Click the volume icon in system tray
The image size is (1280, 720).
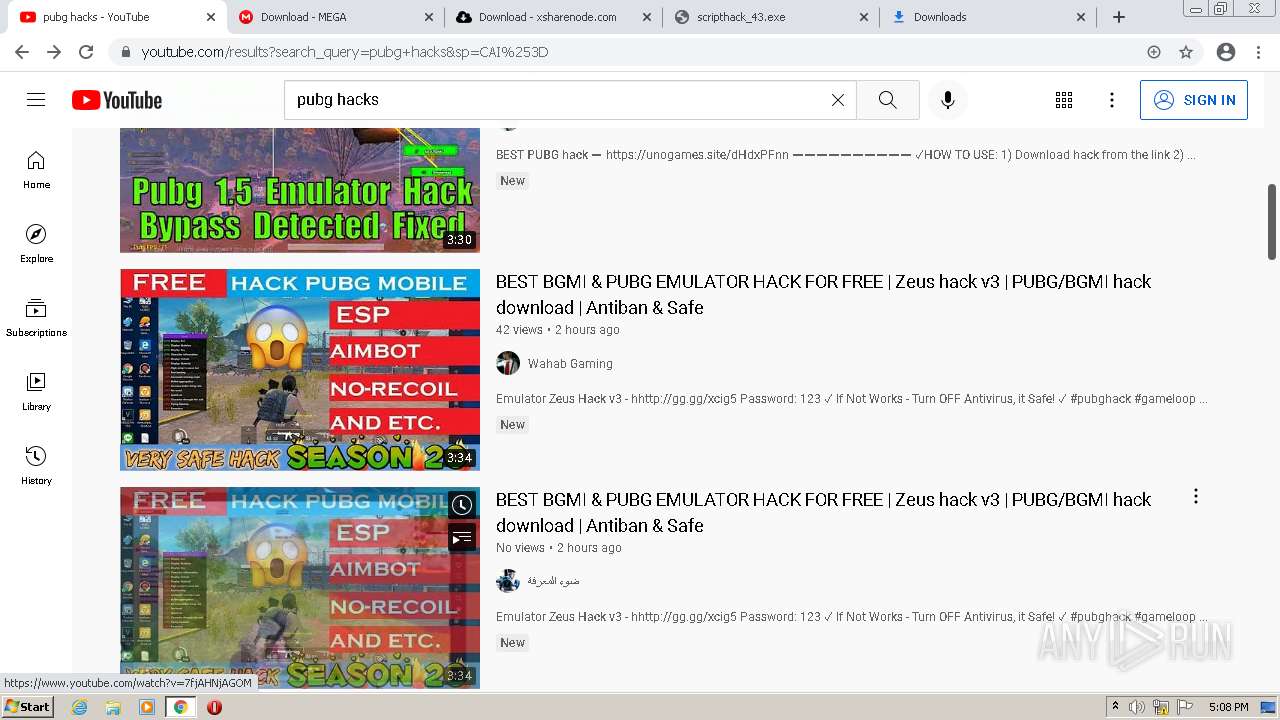[x=1137, y=707]
